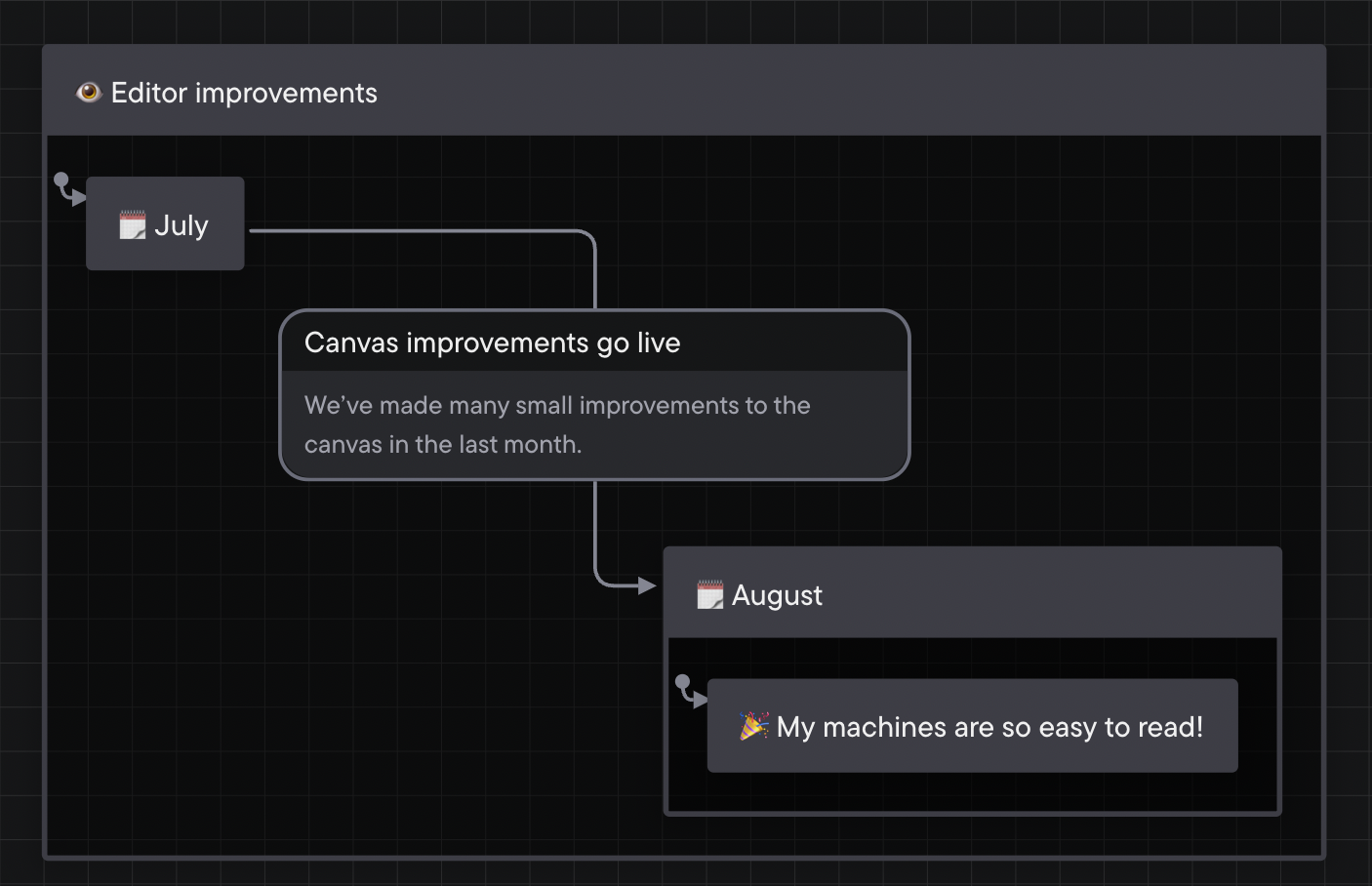Viewport: 1372px width, 886px height.
Task: Select the initial state marker inside August
Action: pos(690,692)
